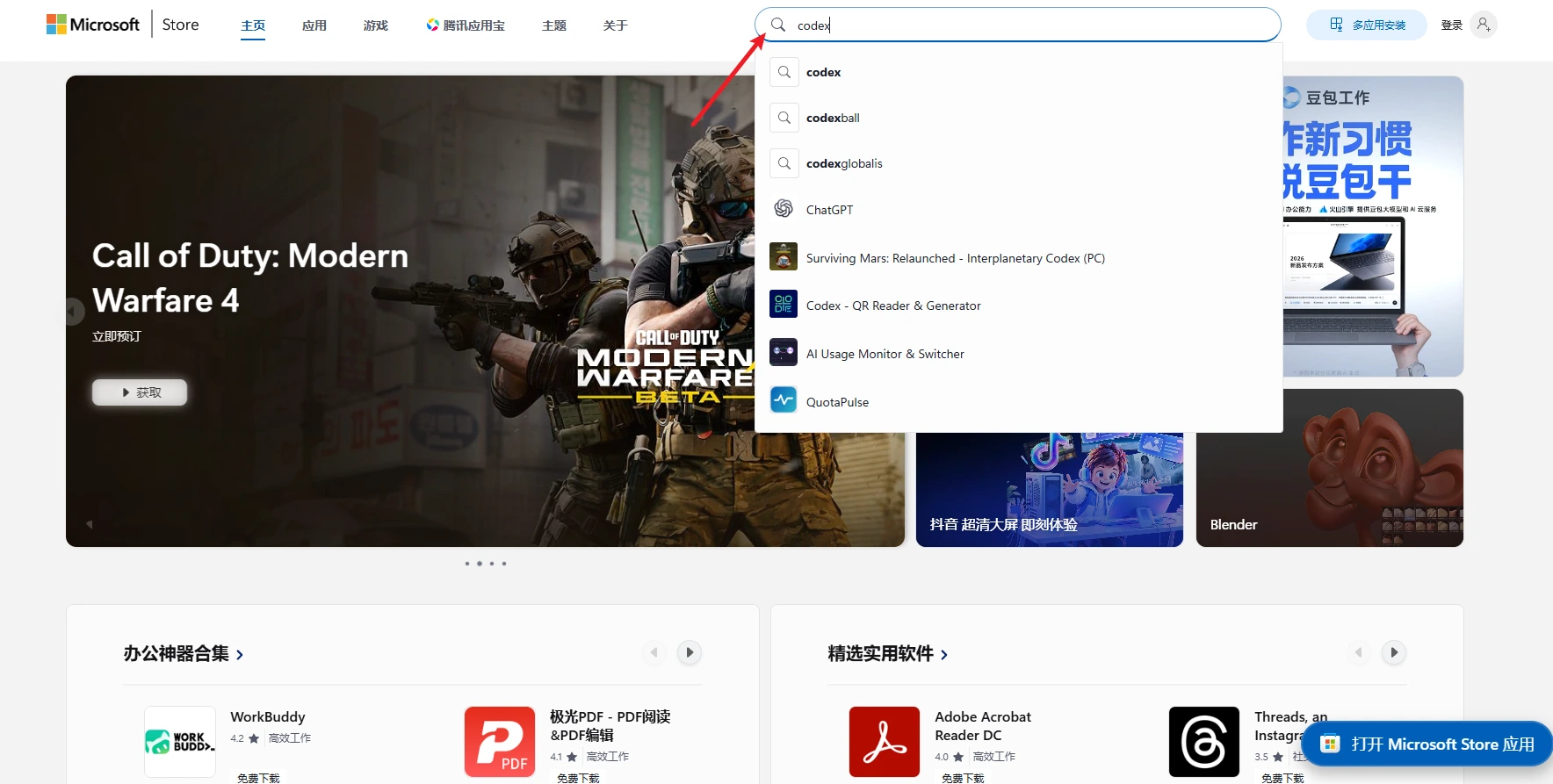Select the 主页 tab
This screenshot has height=784, width=1553.
pyautogui.click(x=253, y=25)
